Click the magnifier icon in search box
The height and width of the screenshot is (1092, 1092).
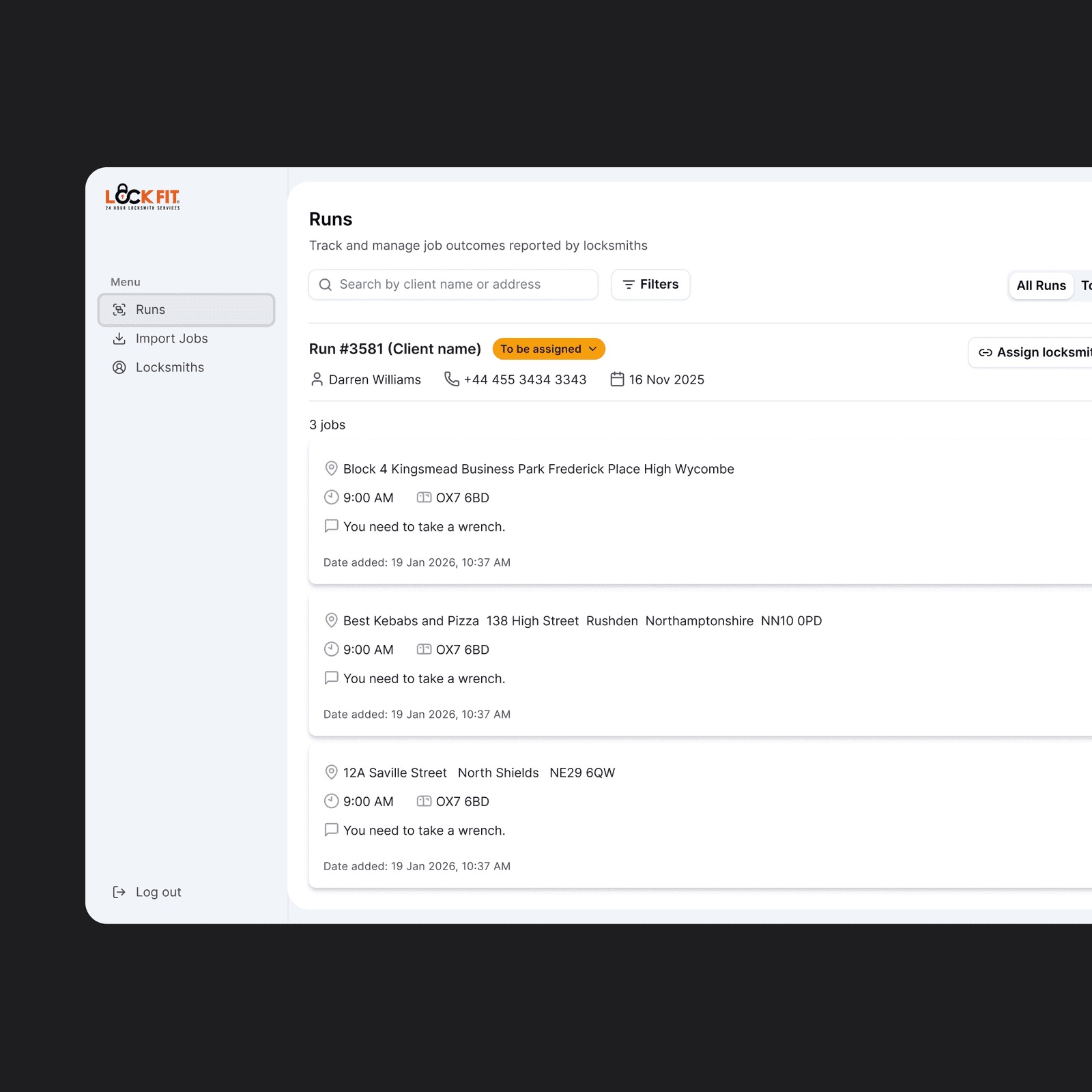pos(326,285)
